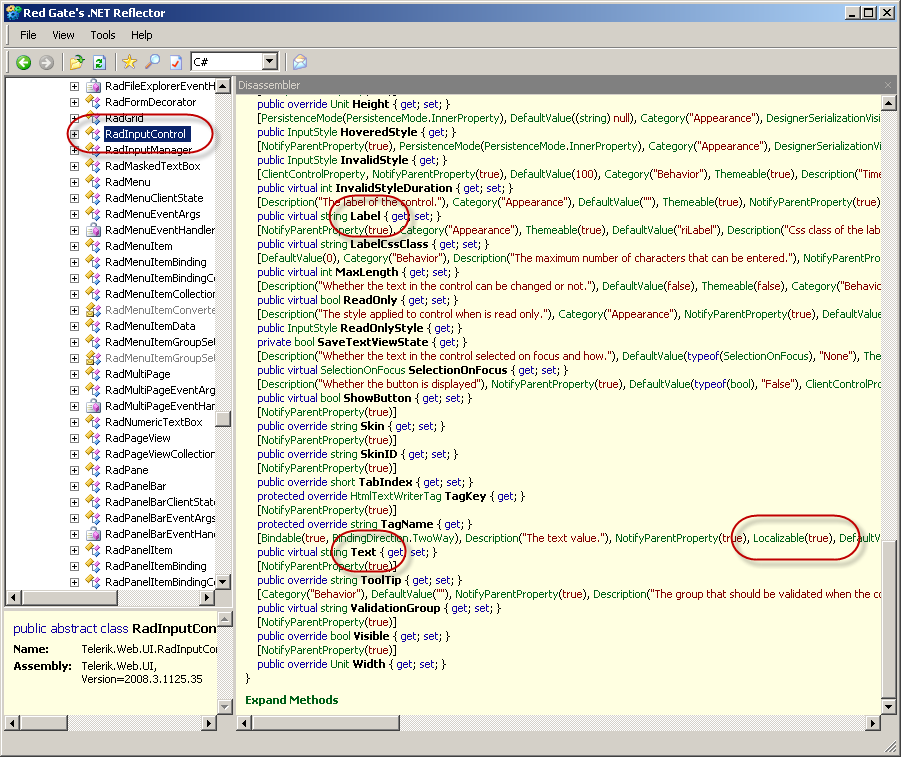Screen dimensions: 901x757
Task: Click the Refresh toolbar icon
Action: (x=99, y=62)
